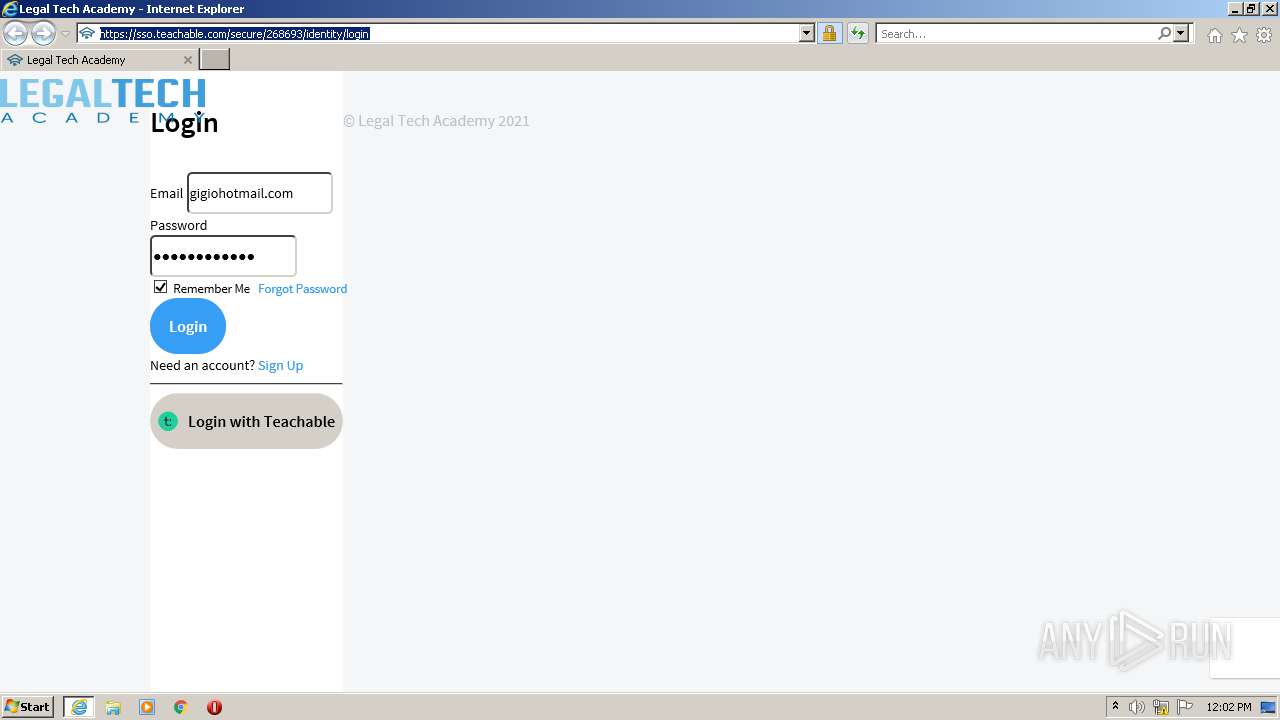Select the Legal Tech Academy tab
The width and height of the screenshot is (1280, 720).
coord(98,60)
